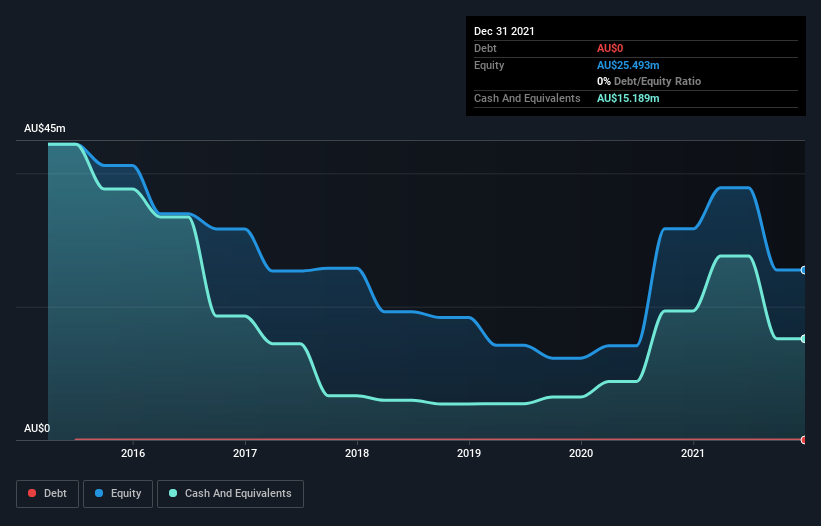The image size is (821, 526).
Task: Click the teal Cash endpoint marker
Action: point(804,339)
